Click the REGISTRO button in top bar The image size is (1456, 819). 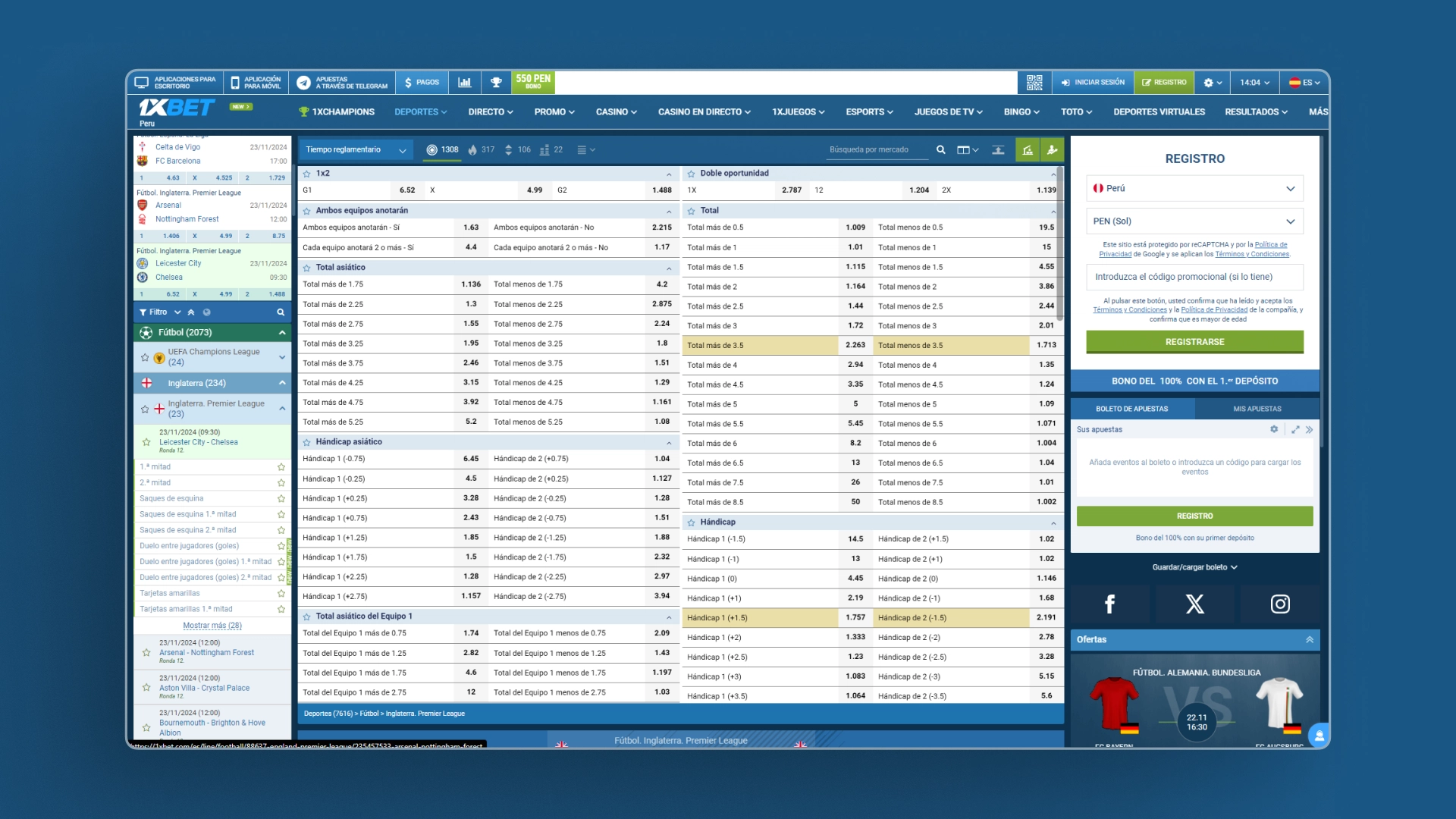pos(1164,83)
